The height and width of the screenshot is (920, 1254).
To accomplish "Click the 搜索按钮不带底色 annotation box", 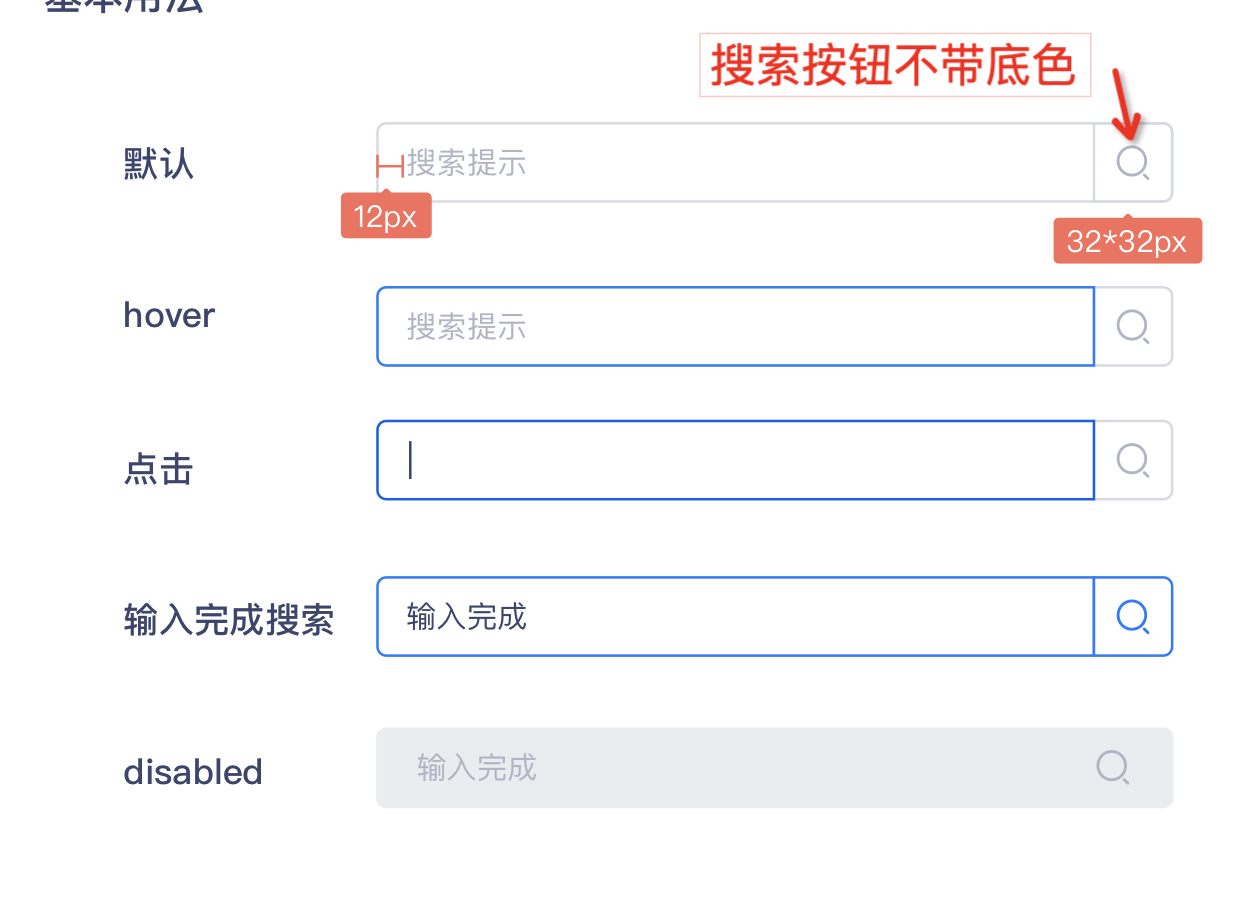I will pos(896,64).
